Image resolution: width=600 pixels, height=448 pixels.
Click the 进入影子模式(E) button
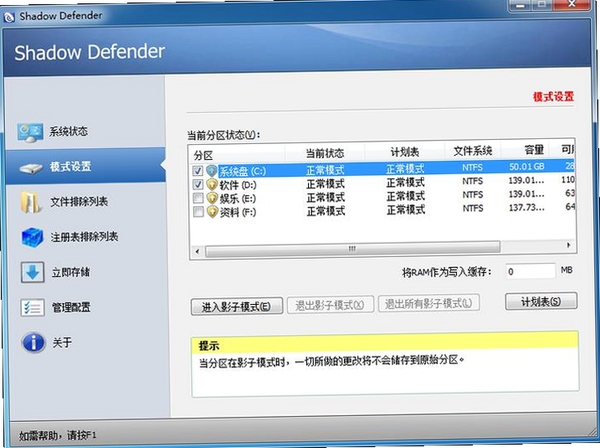click(x=236, y=306)
